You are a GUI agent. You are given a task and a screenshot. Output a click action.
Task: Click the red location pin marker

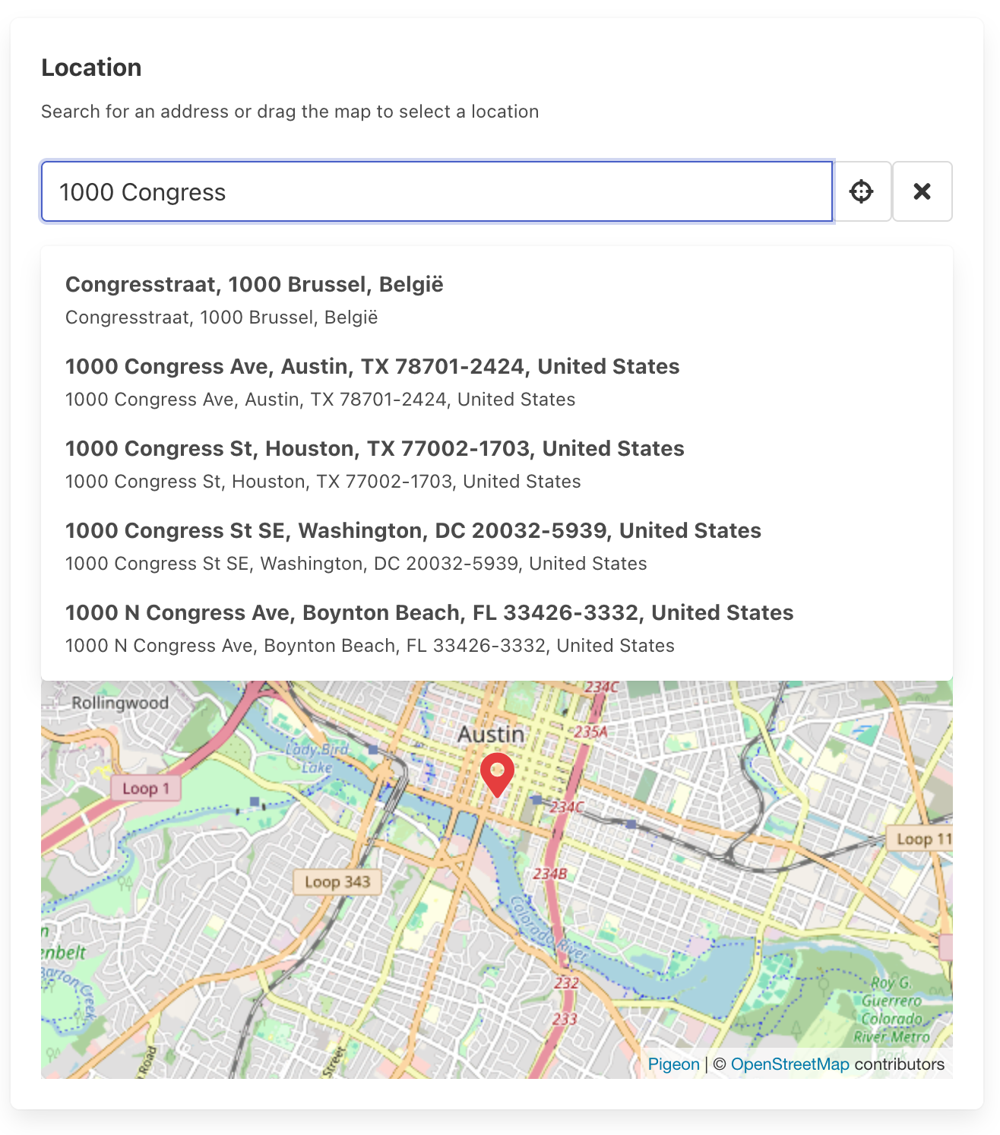498,775
